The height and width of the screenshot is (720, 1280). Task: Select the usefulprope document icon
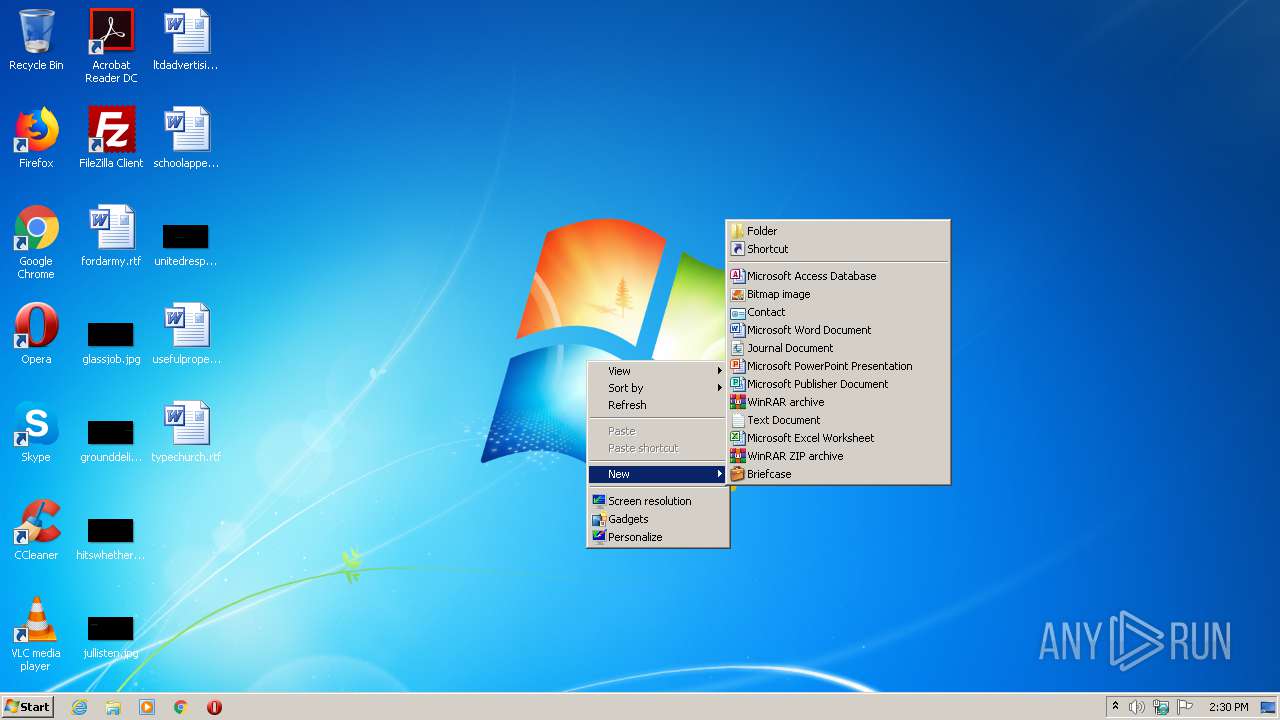pos(186,334)
